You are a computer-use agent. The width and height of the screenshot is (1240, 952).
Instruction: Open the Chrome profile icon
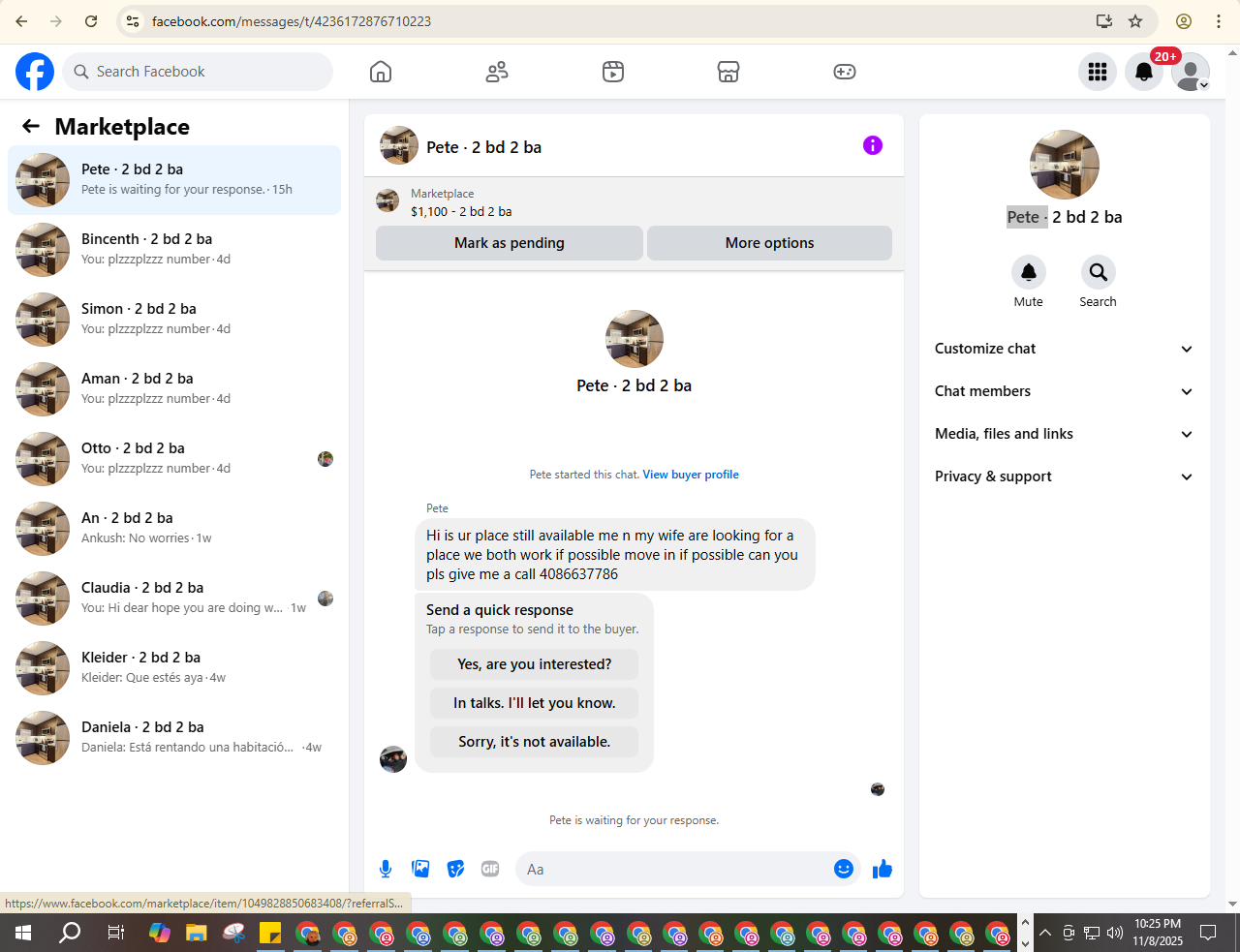click(1184, 21)
